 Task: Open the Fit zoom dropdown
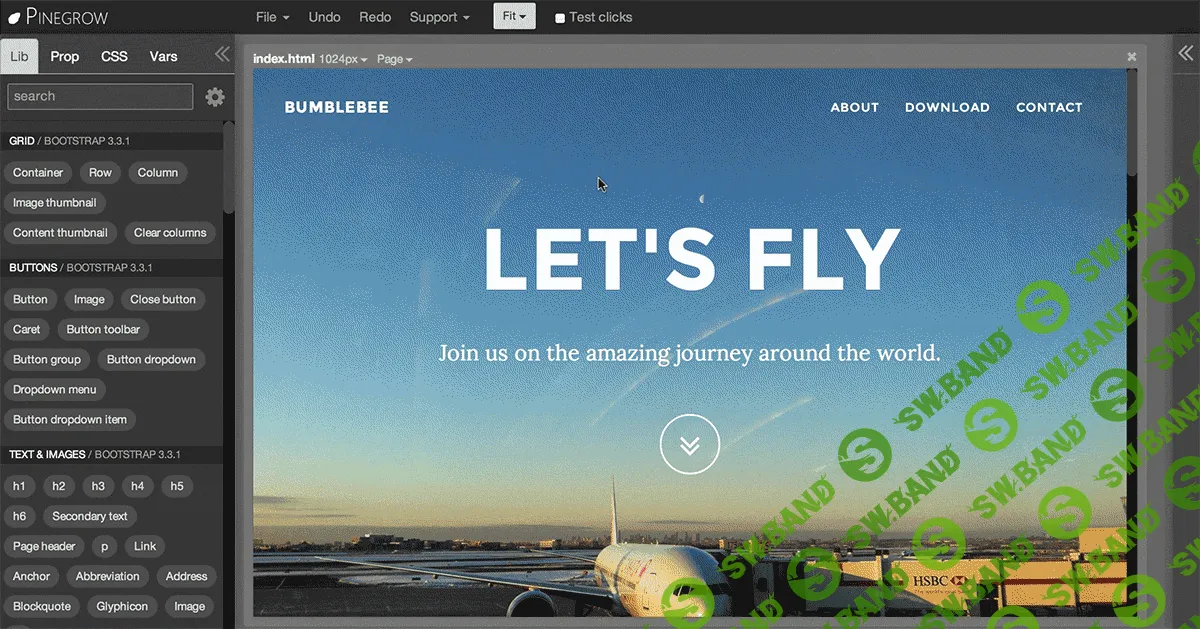click(x=514, y=17)
